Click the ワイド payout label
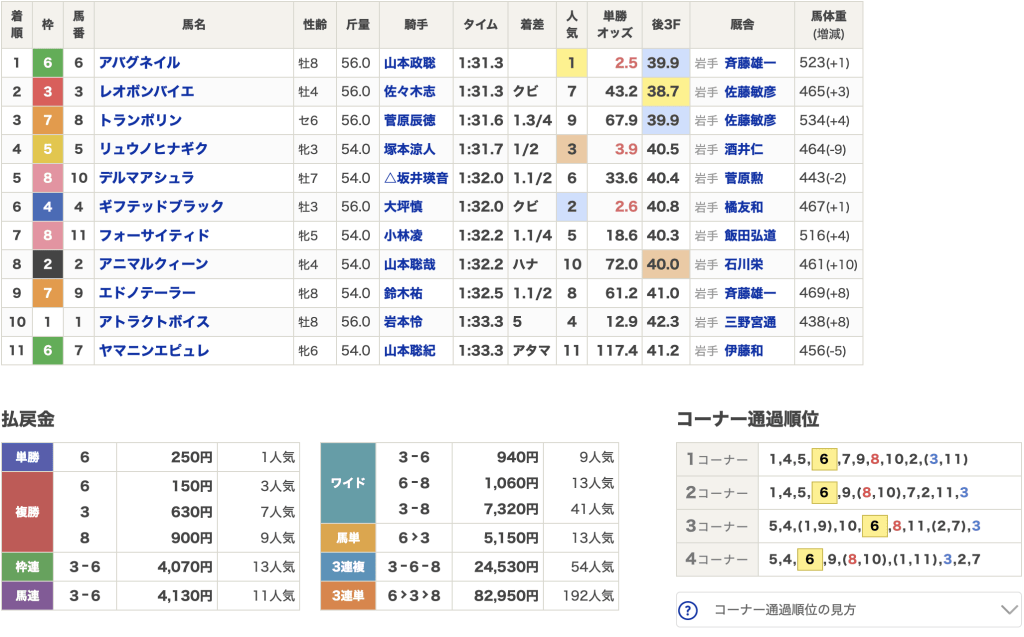 [x=348, y=483]
